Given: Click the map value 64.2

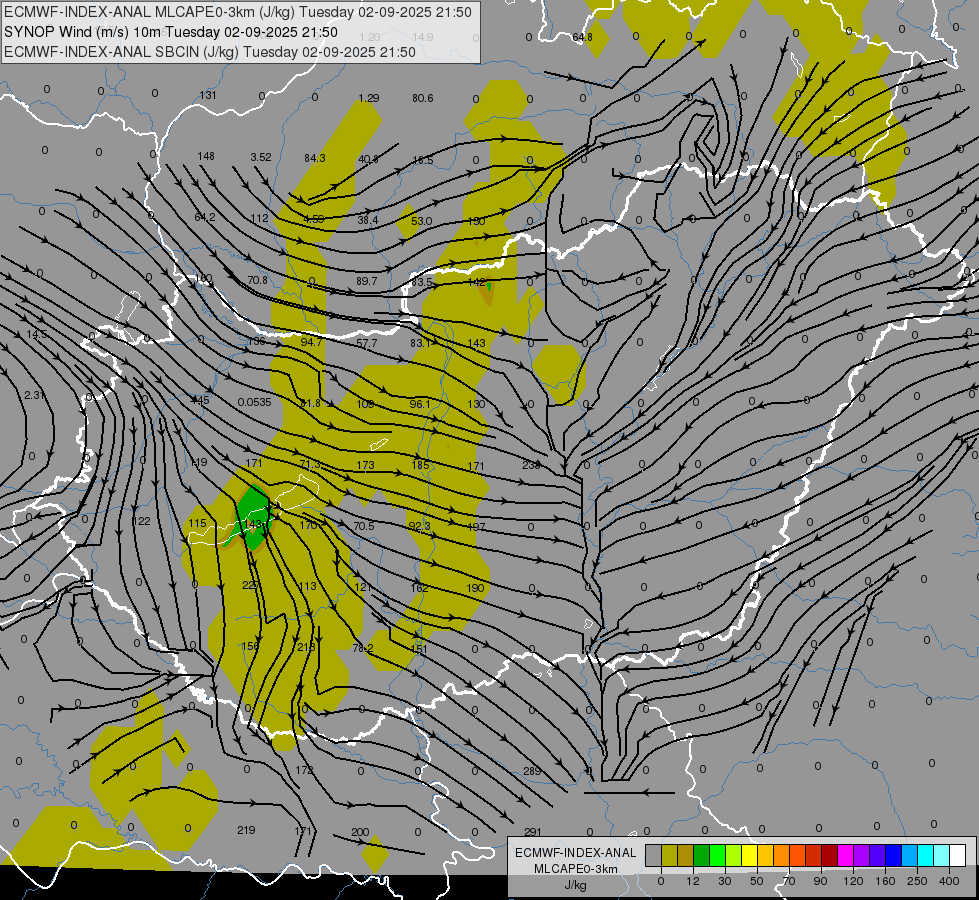Looking at the screenshot, I should coord(205,217).
